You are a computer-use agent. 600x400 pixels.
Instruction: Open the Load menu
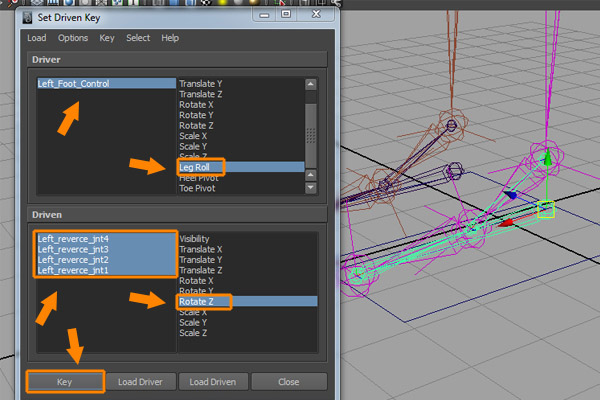(37, 38)
